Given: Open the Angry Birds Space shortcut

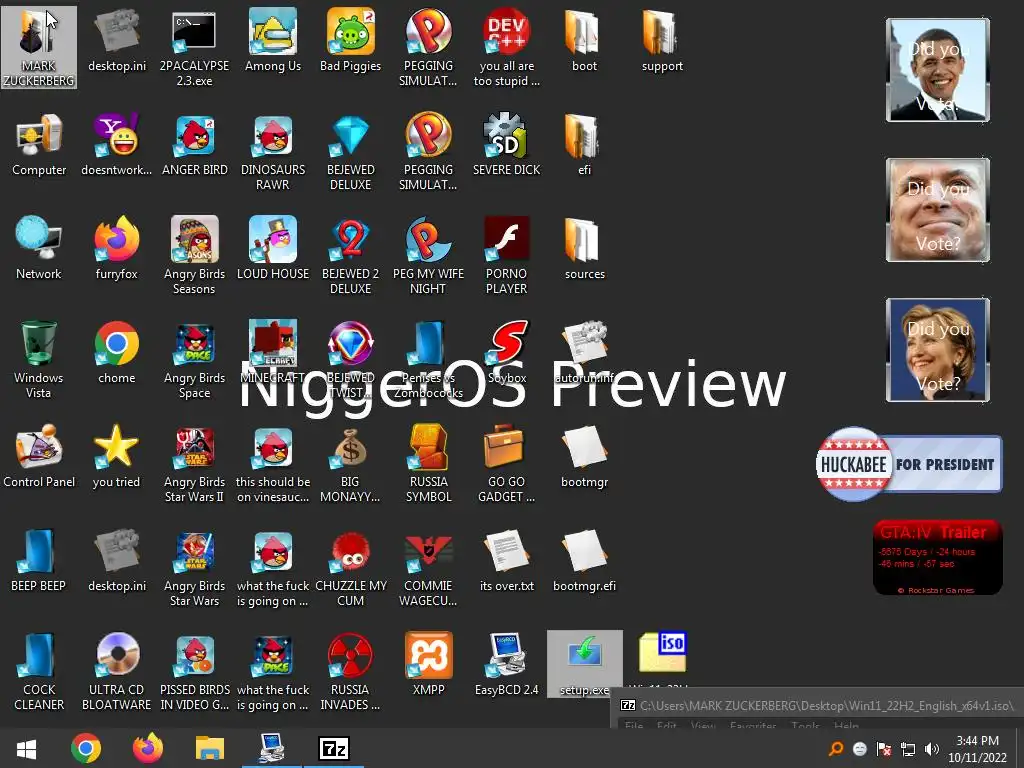Looking at the screenshot, I should point(194,359).
